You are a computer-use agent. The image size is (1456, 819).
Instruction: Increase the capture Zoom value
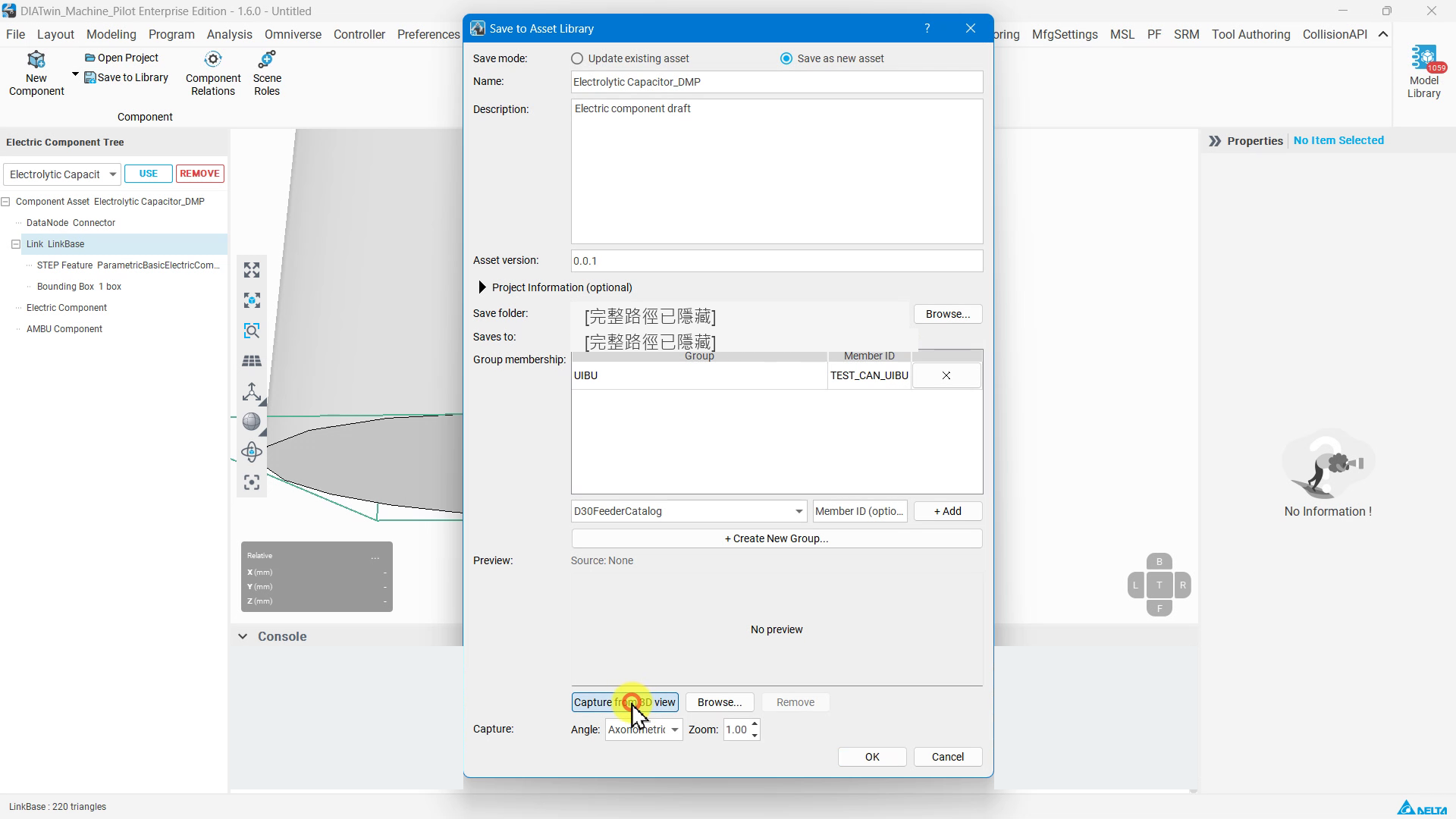755,724
